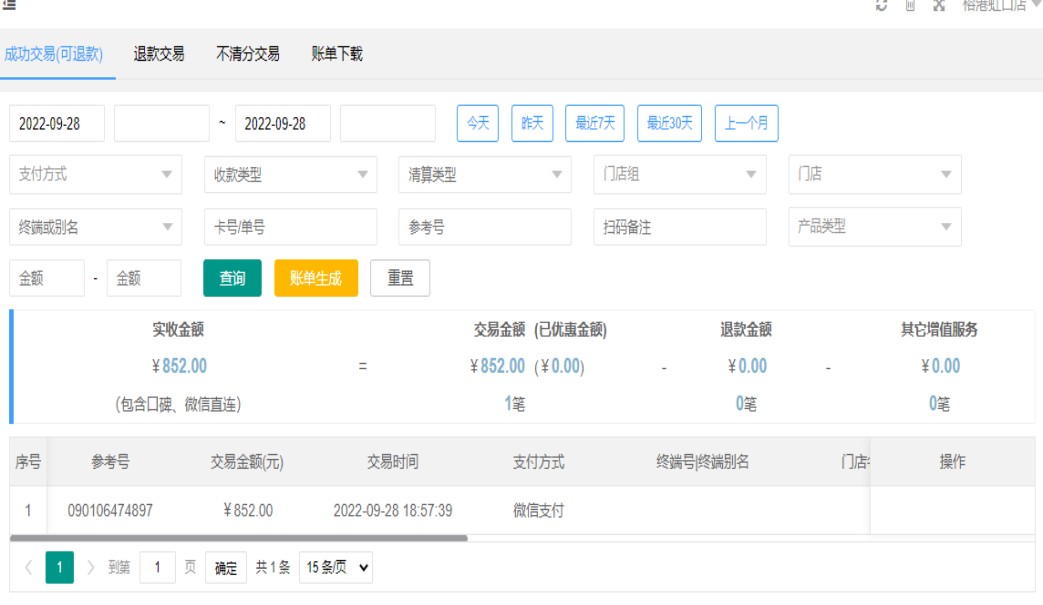
Task: Click the trash icon in top bar
Action: (910, 5)
